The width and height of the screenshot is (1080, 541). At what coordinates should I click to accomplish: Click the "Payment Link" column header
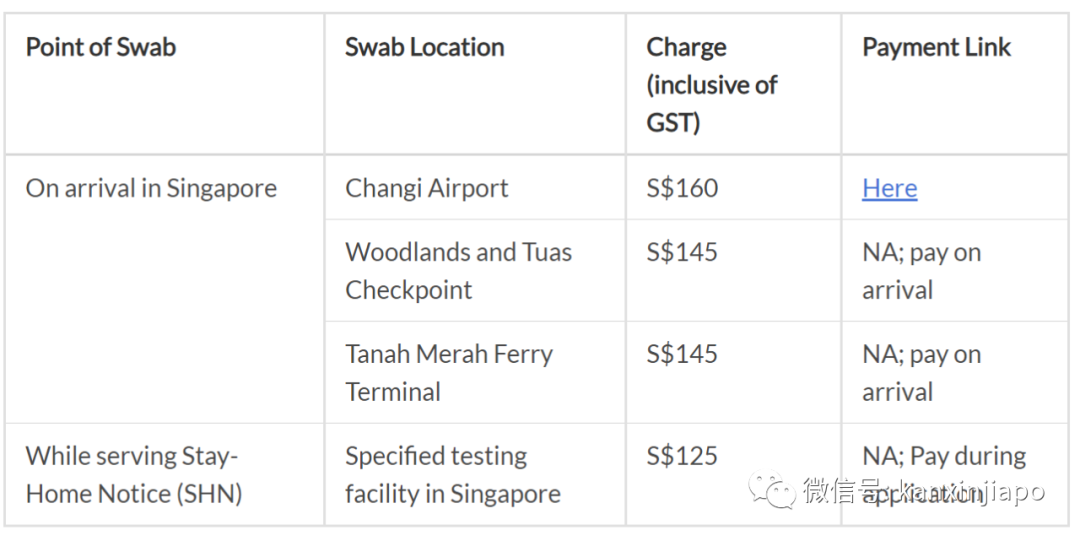(936, 47)
